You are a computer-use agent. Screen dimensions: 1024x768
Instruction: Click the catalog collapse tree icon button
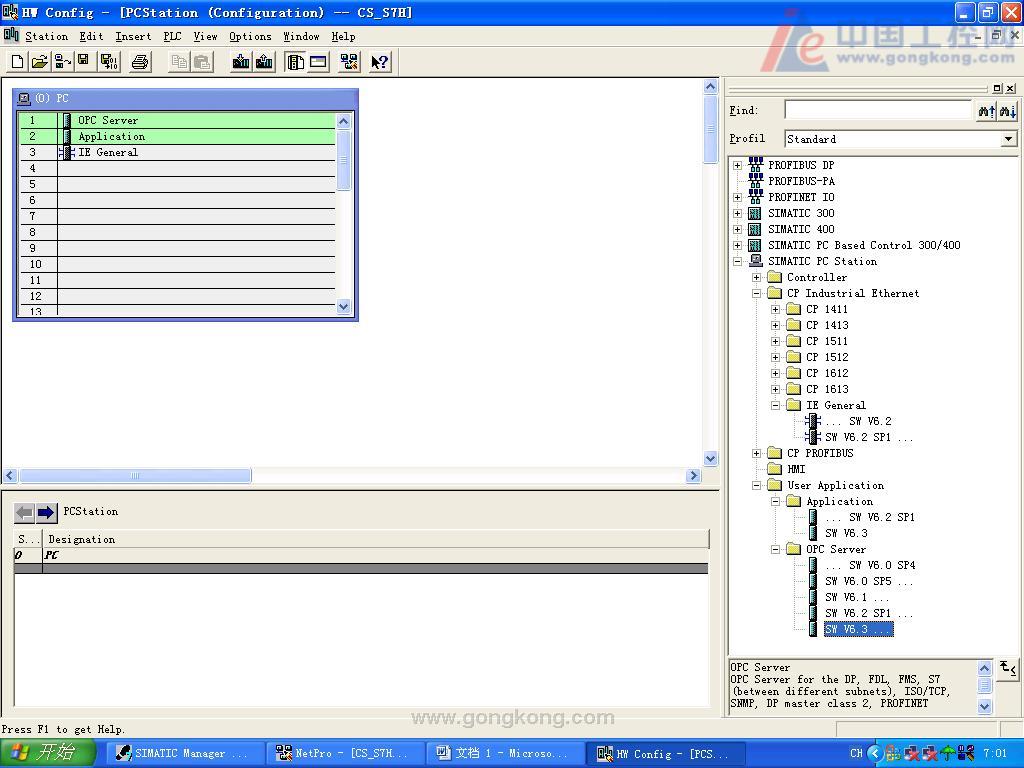coord(1008,669)
